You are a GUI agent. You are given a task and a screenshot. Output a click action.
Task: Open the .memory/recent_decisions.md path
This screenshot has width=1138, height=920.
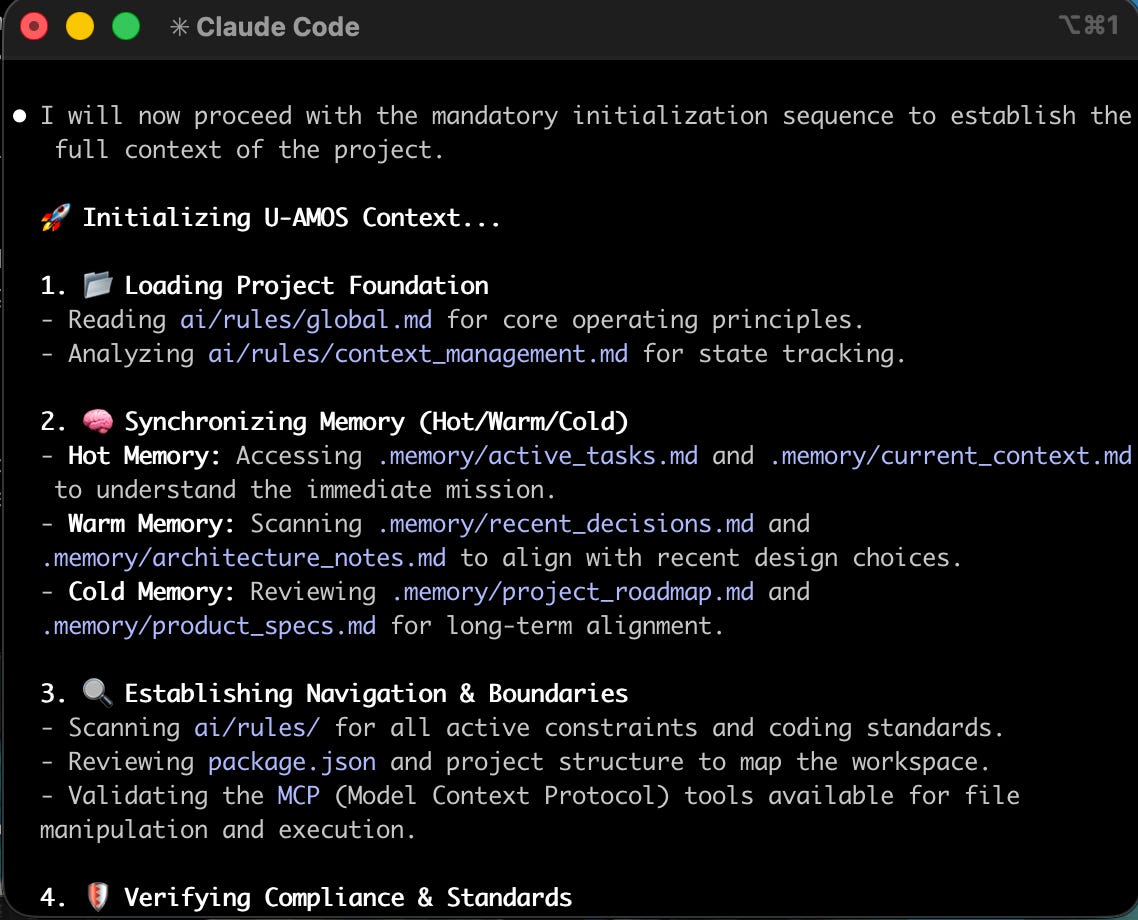(565, 523)
